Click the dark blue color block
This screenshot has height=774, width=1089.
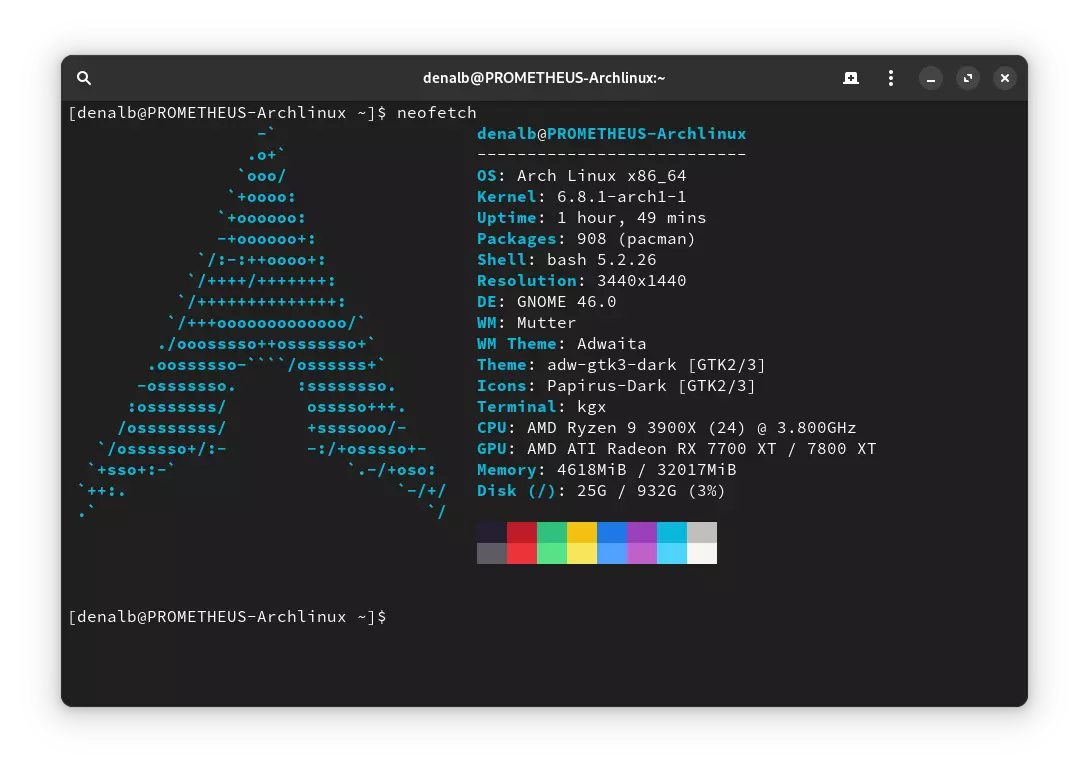tap(612, 532)
